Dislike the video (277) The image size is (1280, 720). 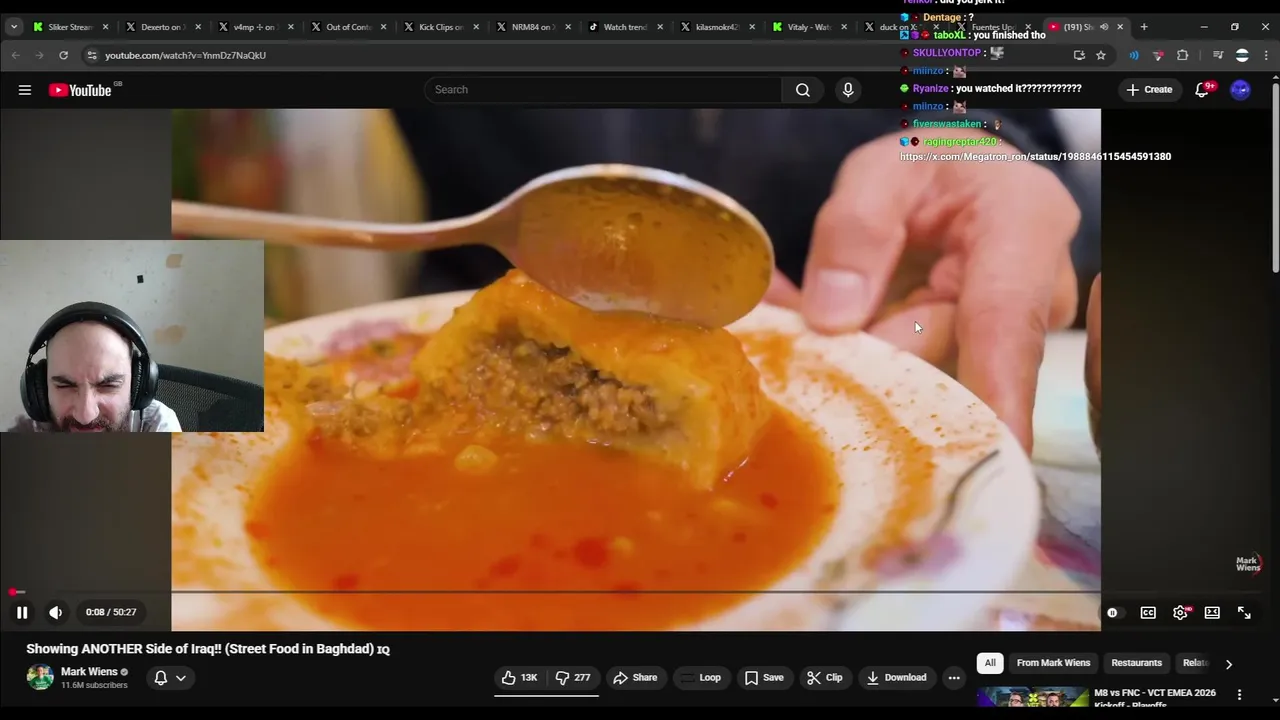pyautogui.click(x=574, y=678)
